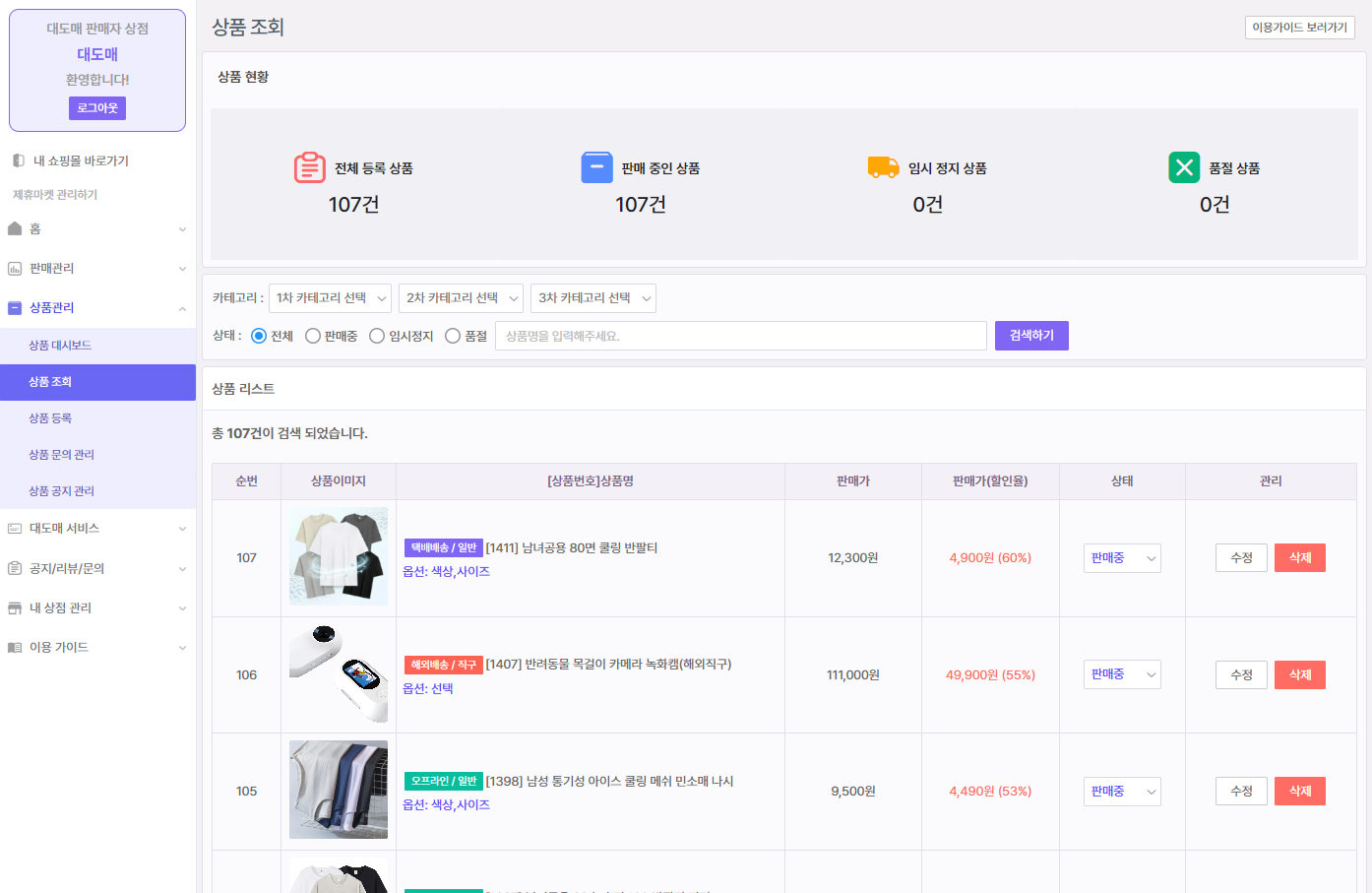Click the product name search input field
1372x893 pixels.
point(740,336)
